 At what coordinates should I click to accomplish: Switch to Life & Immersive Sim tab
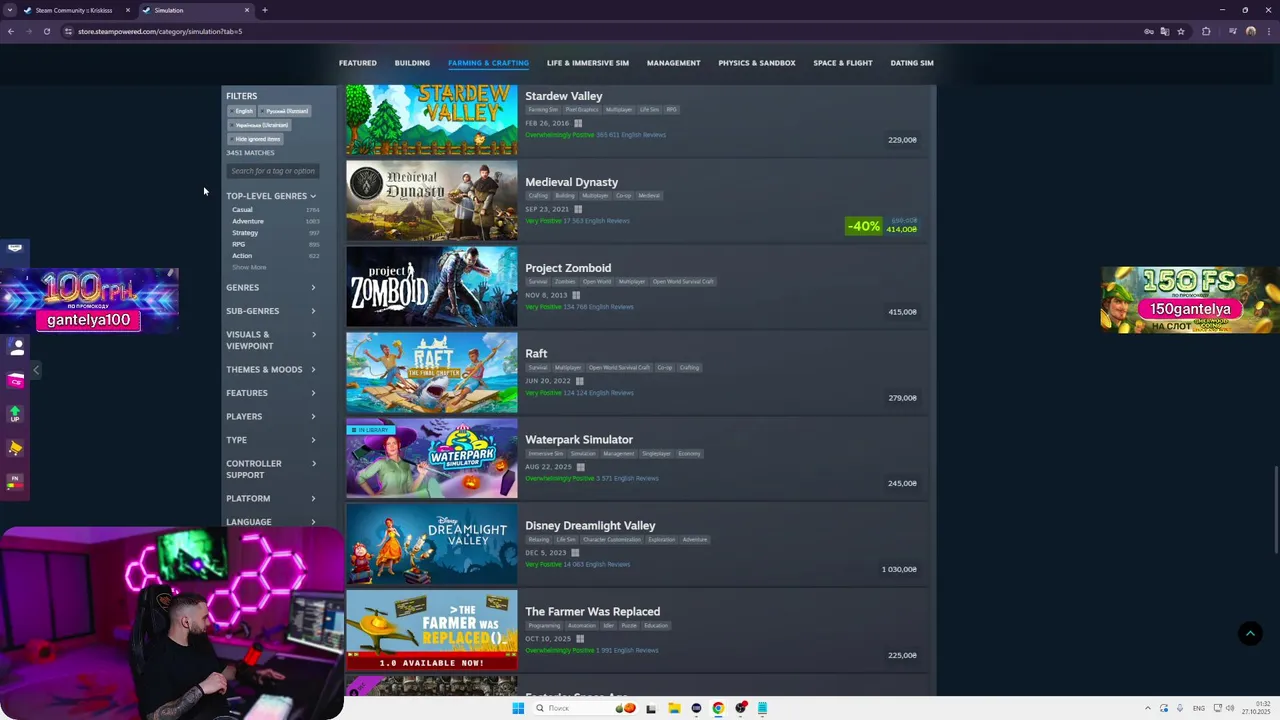[588, 63]
